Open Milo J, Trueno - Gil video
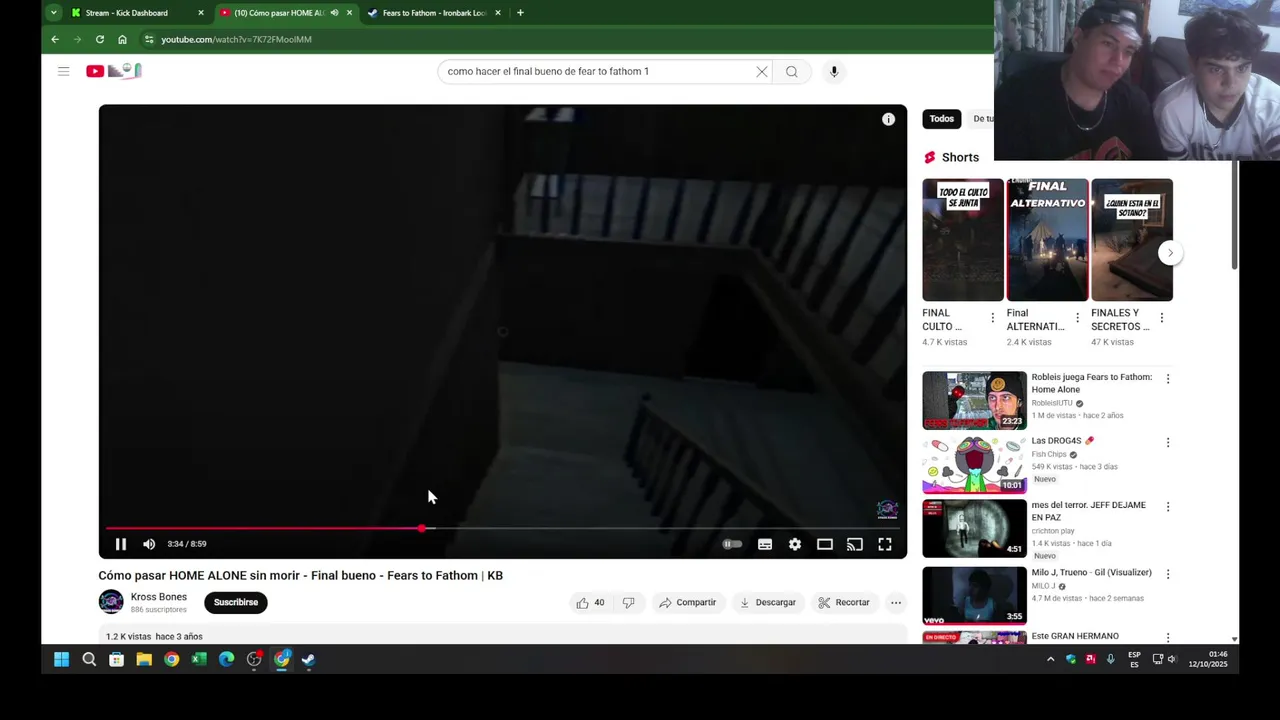1280x720 pixels. [974, 594]
